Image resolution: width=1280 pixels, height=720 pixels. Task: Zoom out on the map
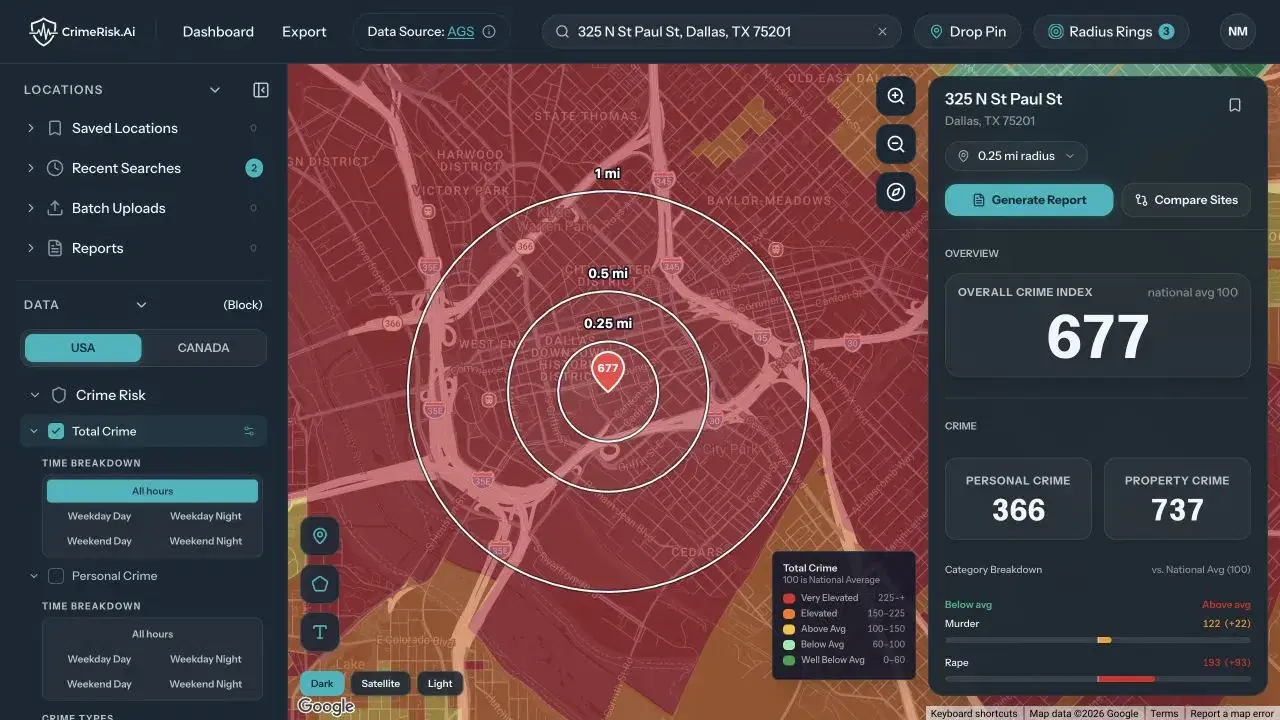coord(896,144)
